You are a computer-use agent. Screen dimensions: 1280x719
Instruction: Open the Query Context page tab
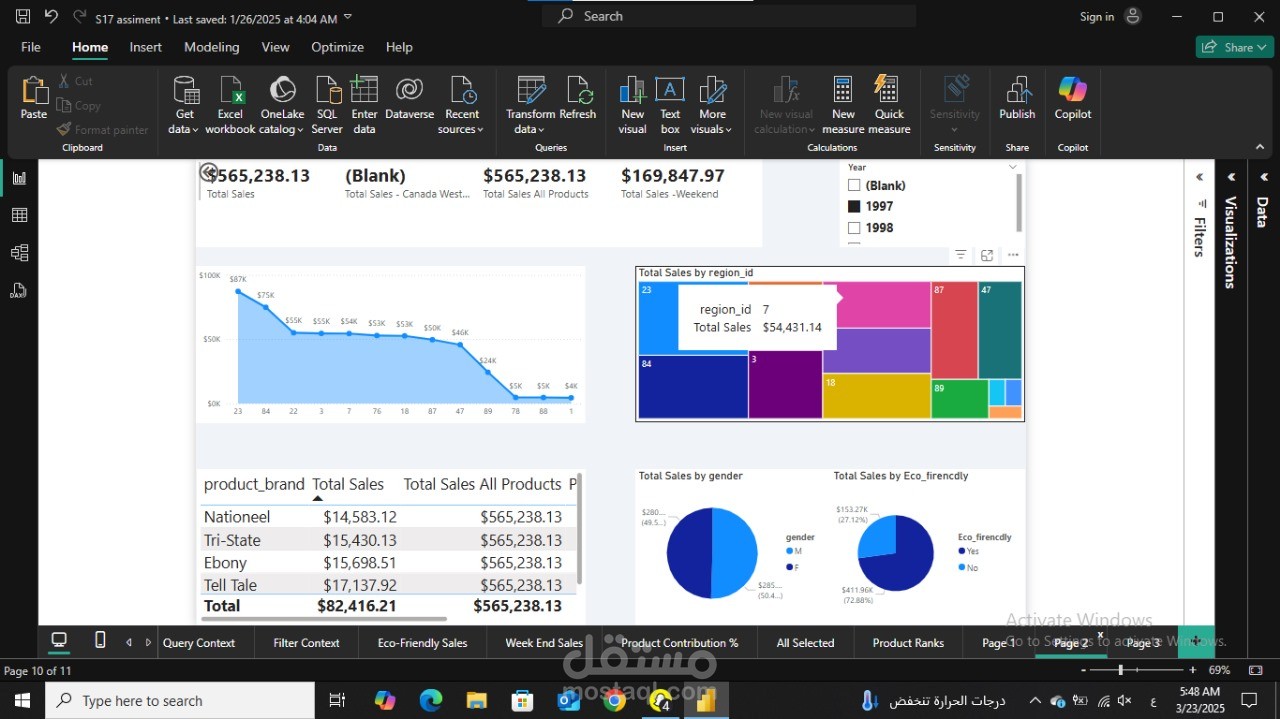(199, 643)
